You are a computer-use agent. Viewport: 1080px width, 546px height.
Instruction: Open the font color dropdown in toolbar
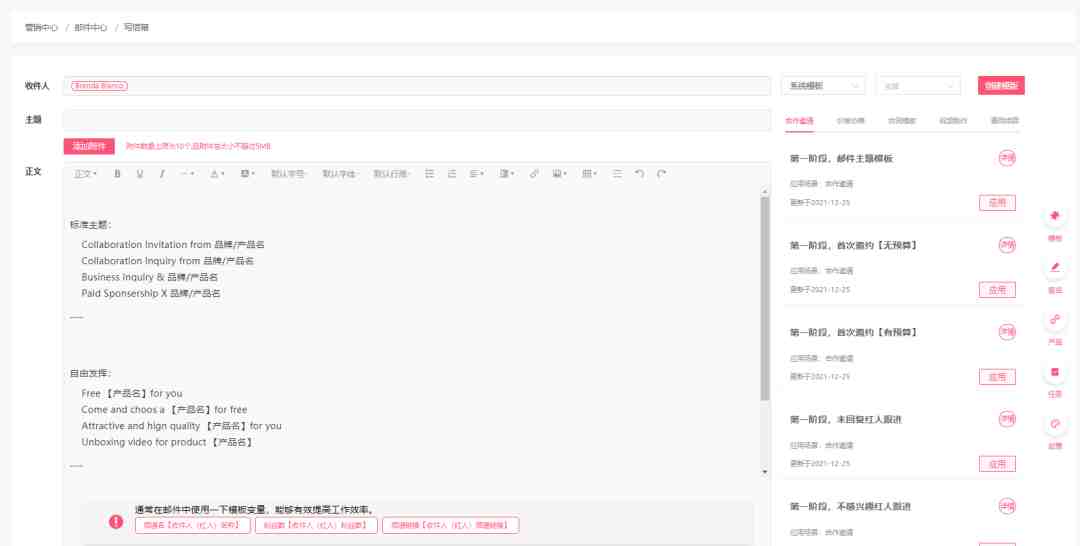tap(217, 174)
